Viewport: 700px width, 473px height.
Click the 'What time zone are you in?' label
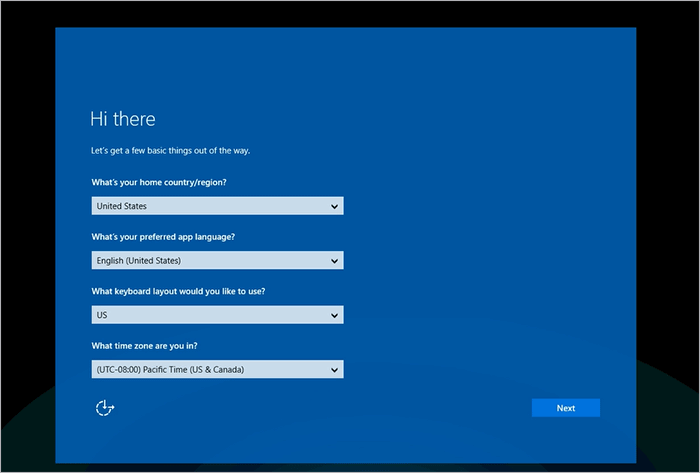tap(144, 346)
